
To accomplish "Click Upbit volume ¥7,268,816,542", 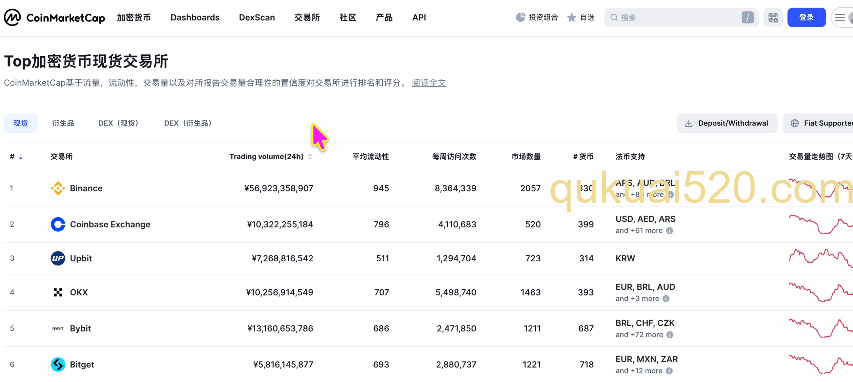I will (x=282, y=258).
